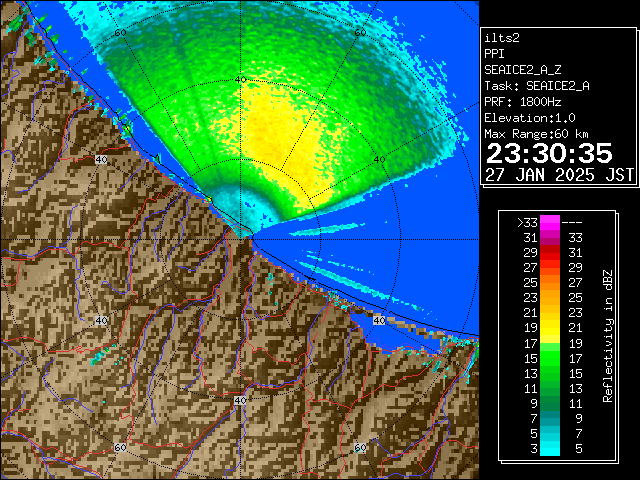Select the '---' legend upper bound
The height and width of the screenshot is (480, 640).
[x=572, y=223]
